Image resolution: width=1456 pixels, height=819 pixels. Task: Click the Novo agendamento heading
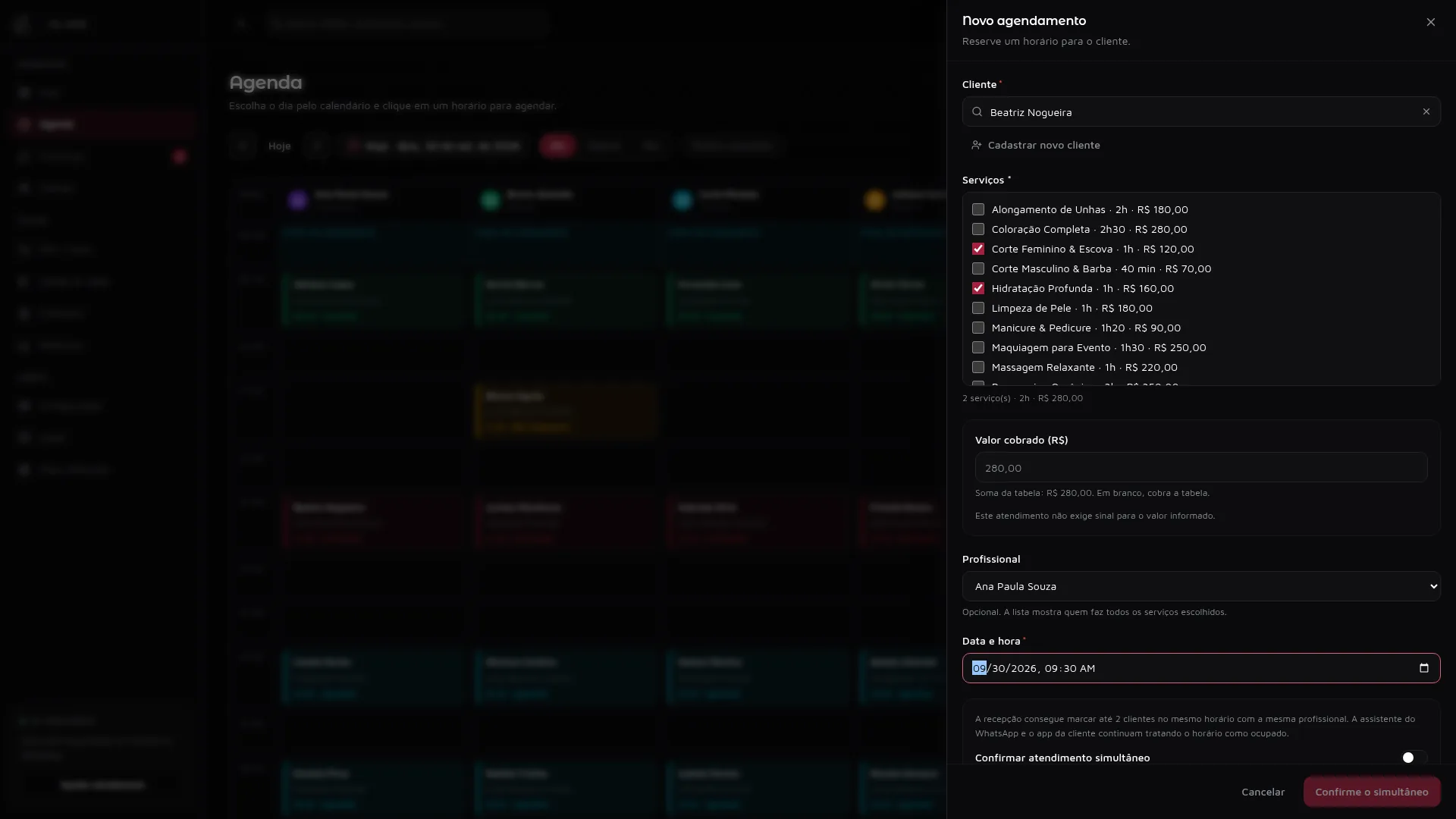[1024, 20]
